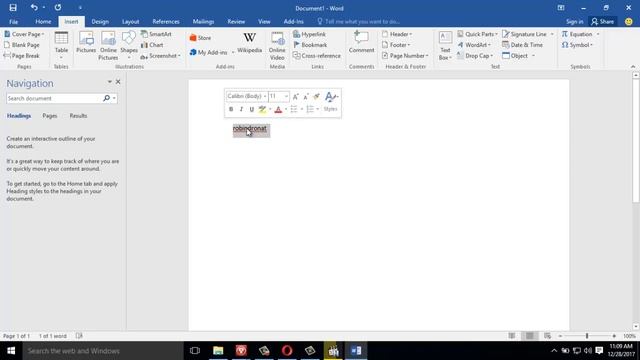This screenshot has width=640, height=360.
Task: Save the document from Quick Access toolbar
Action: [13, 8]
